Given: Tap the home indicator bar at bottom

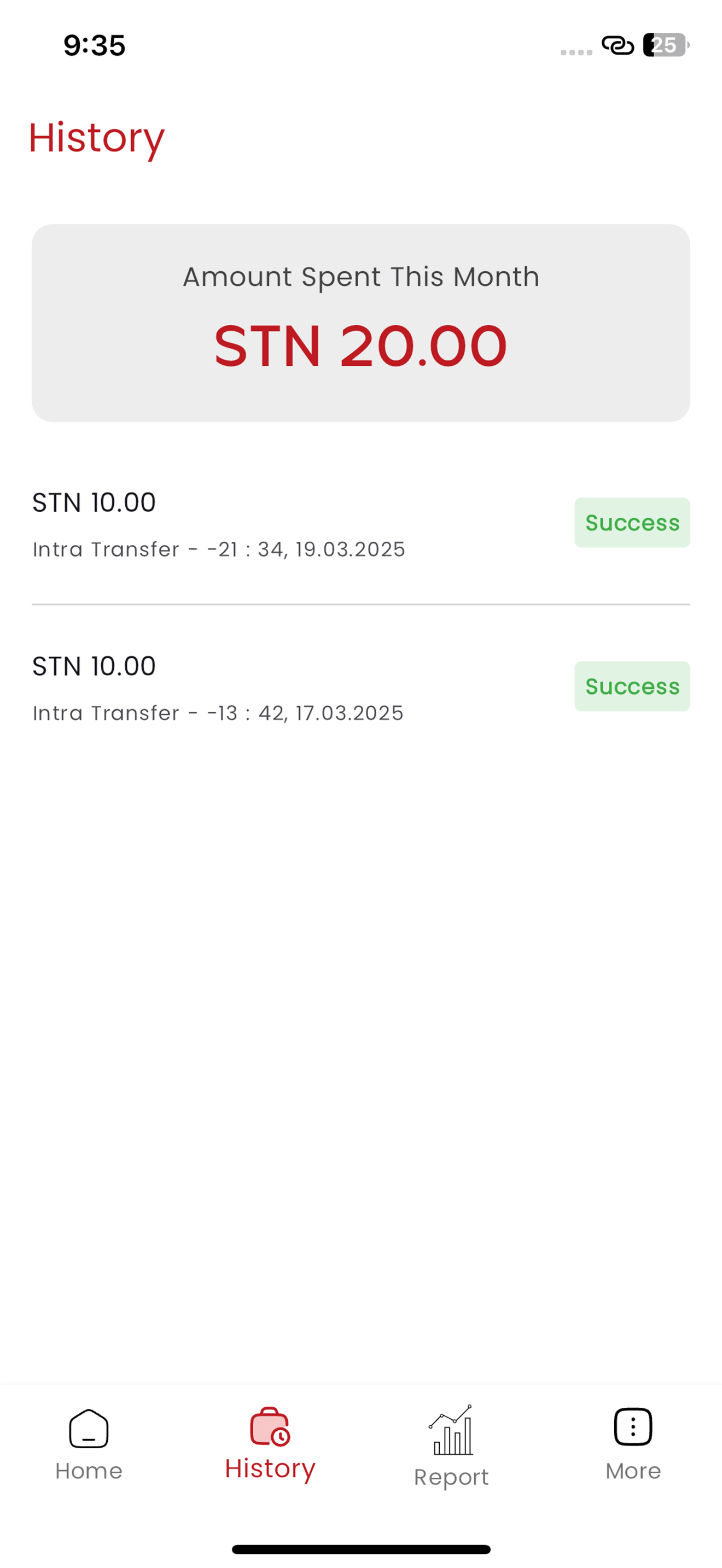Looking at the screenshot, I should (361, 1549).
